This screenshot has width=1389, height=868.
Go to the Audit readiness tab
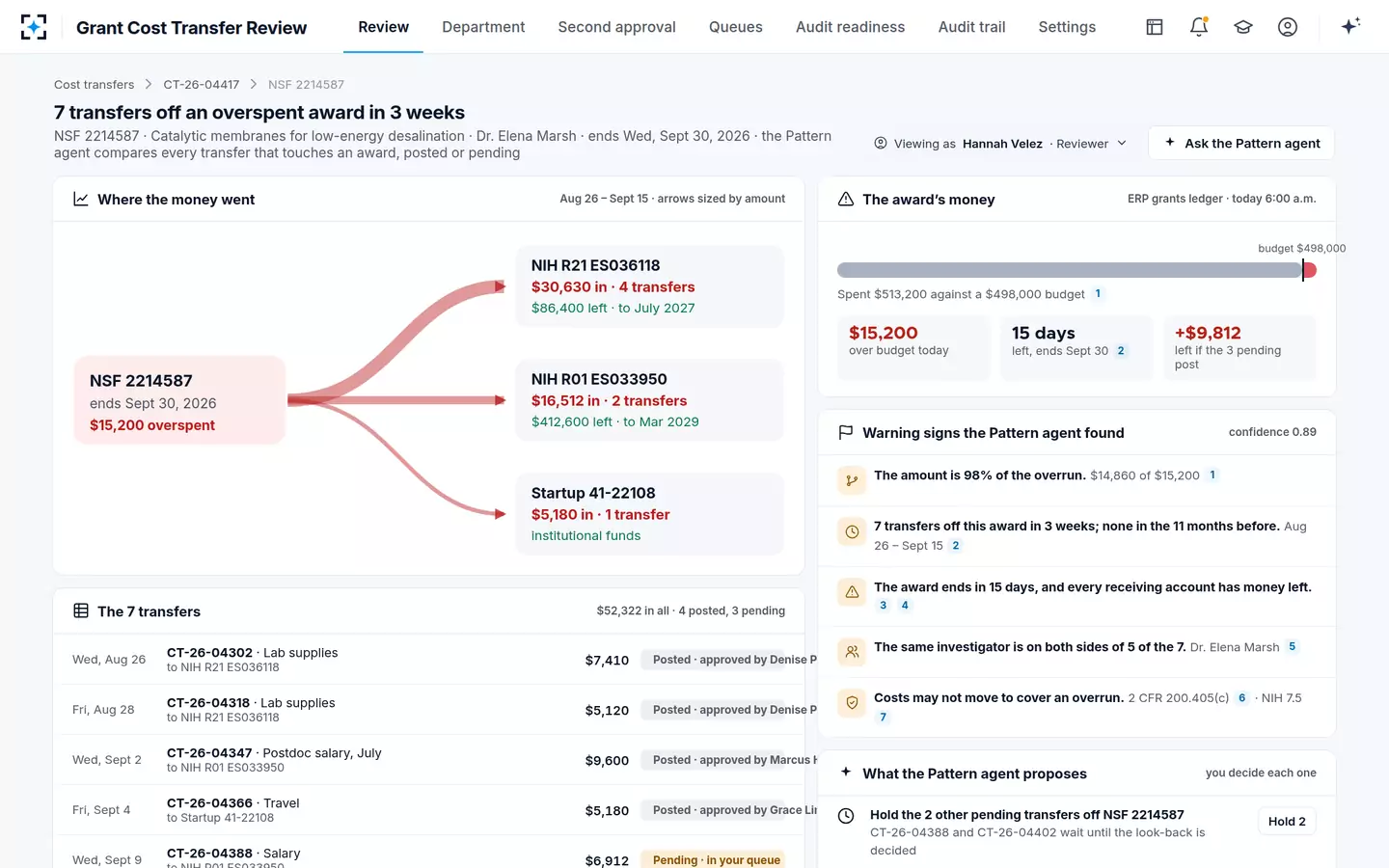[x=850, y=27]
